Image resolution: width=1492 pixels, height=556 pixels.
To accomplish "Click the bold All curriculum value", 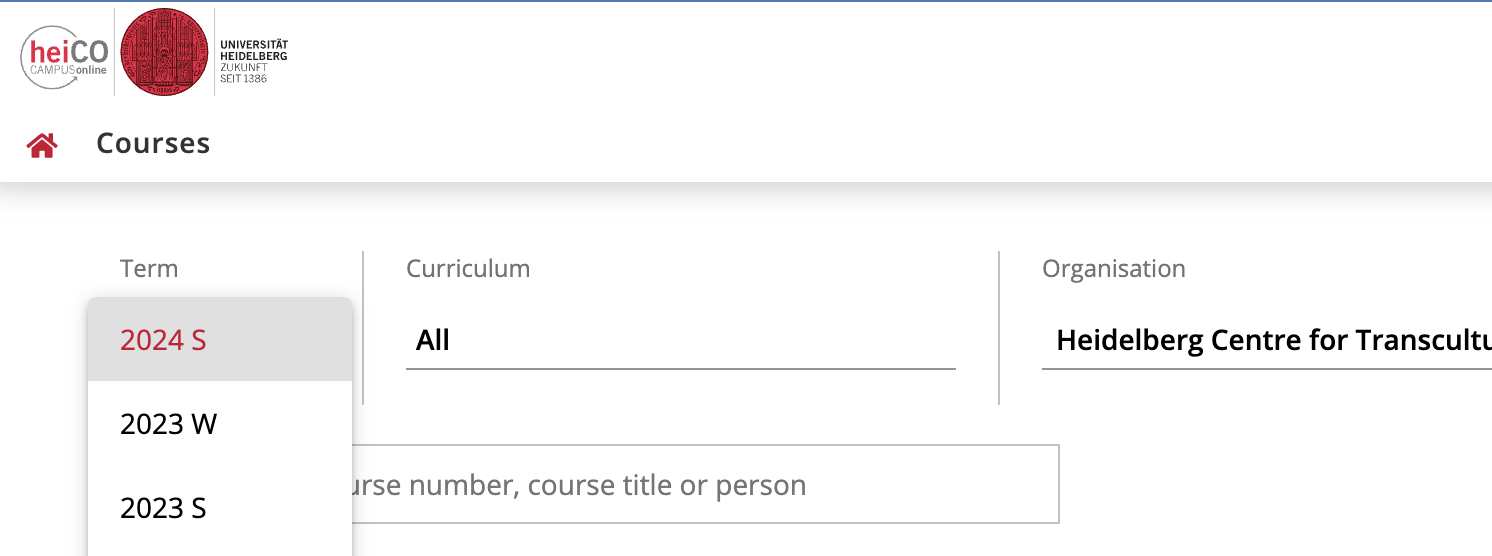I will tap(433, 341).
